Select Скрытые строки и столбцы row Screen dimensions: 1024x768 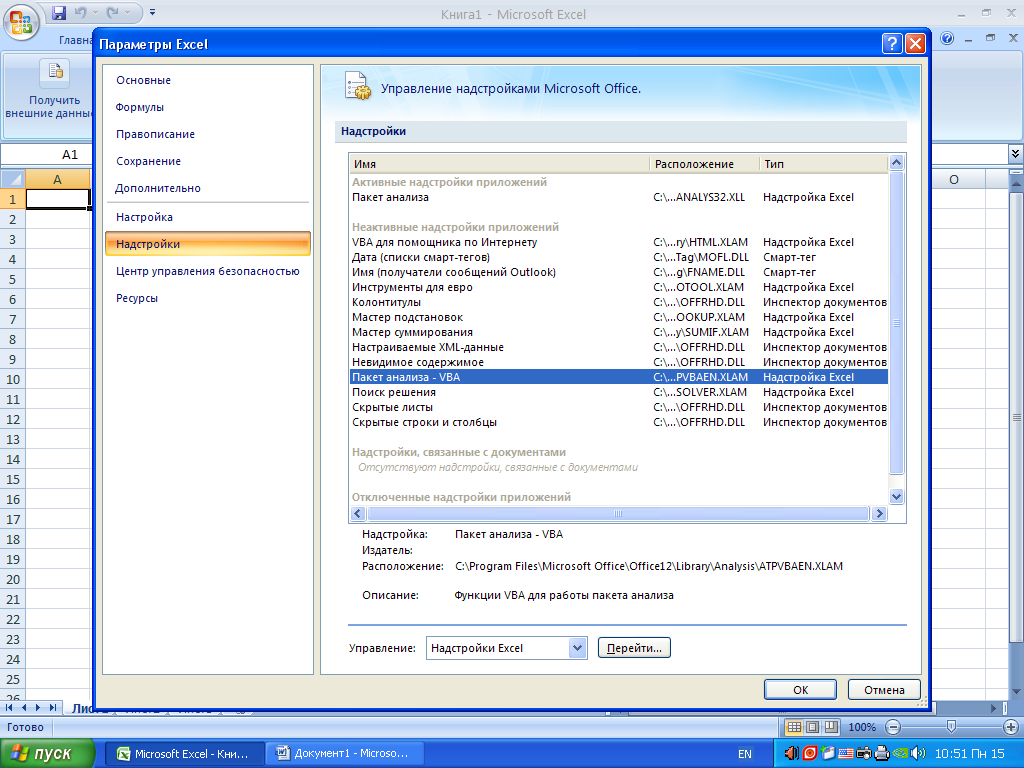point(618,423)
